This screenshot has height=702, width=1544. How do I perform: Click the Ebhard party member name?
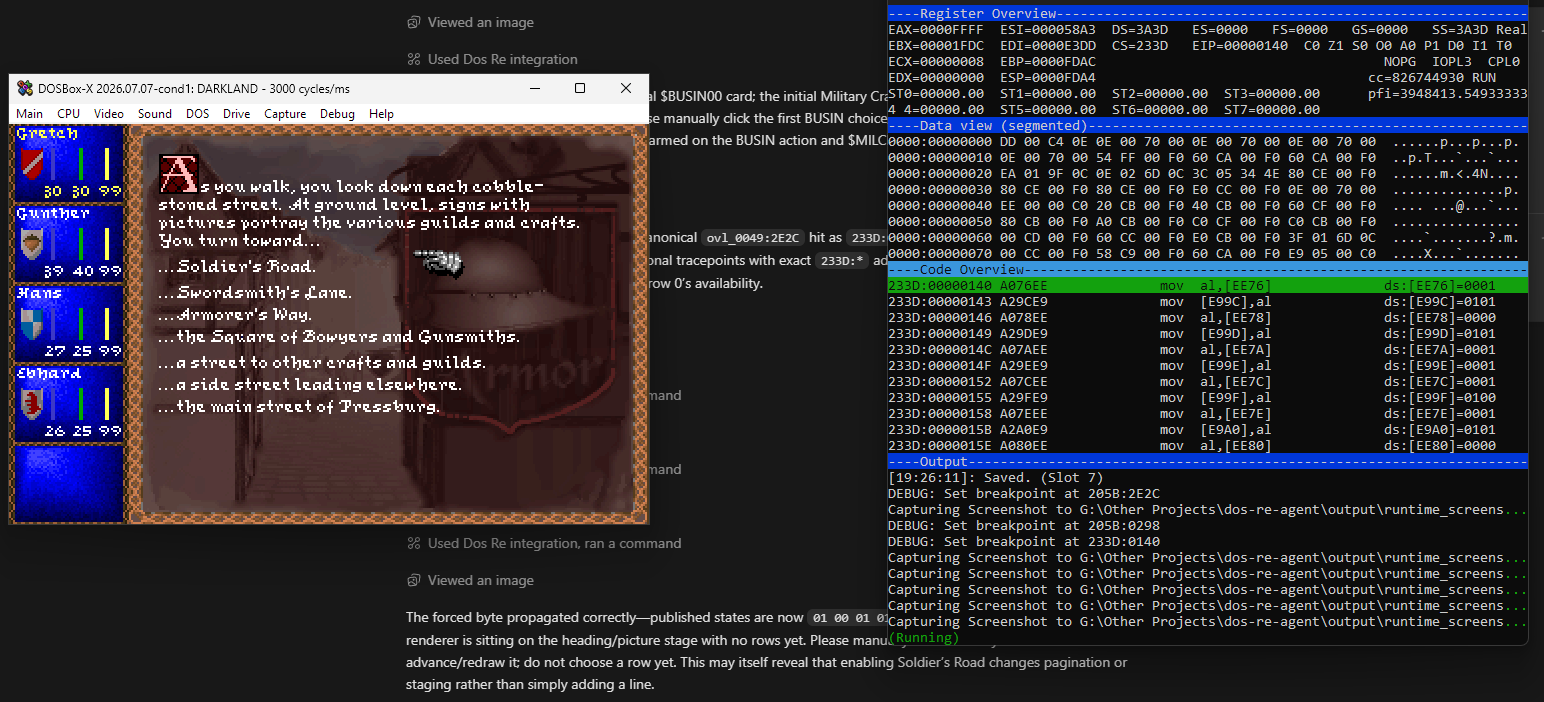tap(49, 373)
